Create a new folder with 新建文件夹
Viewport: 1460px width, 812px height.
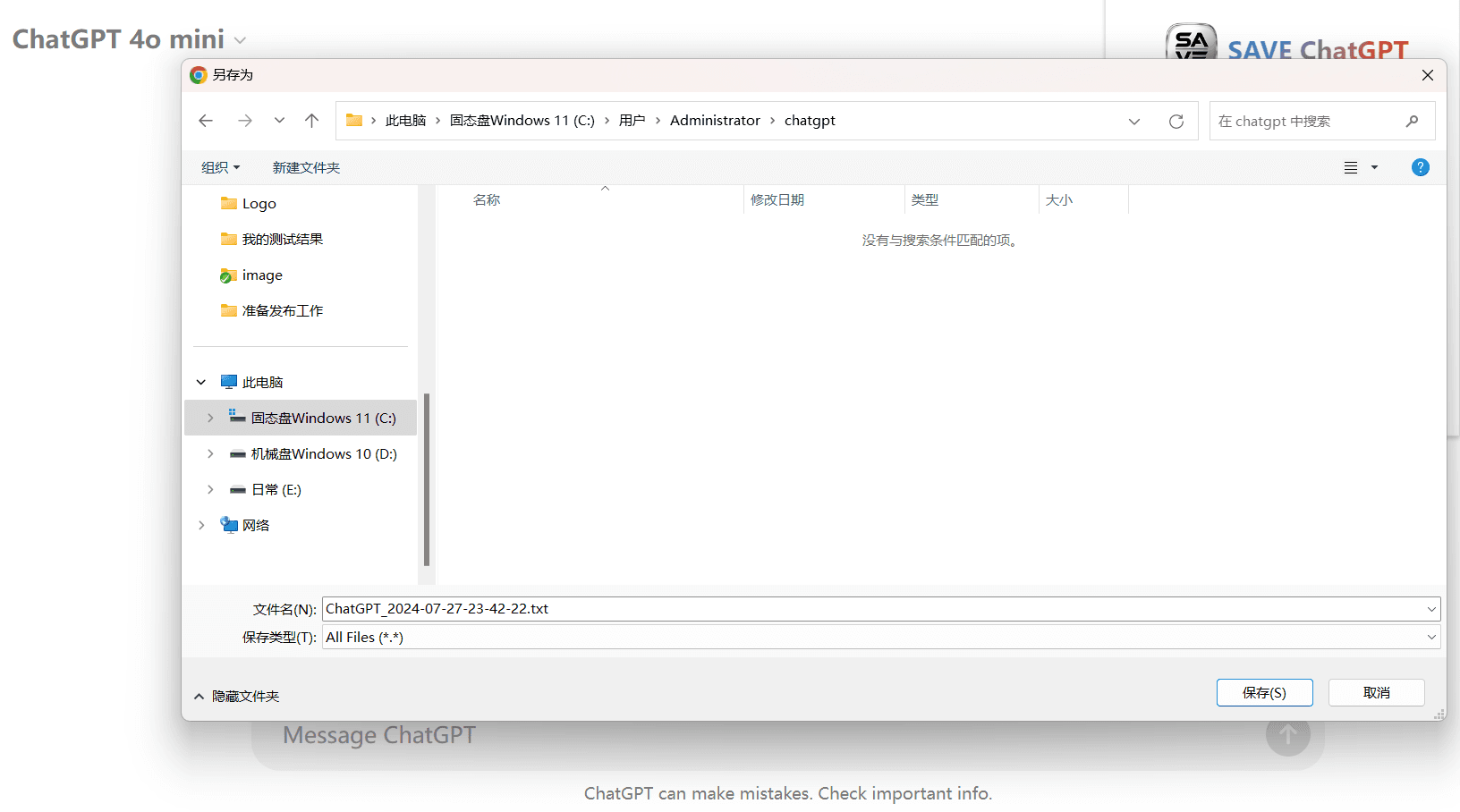pyautogui.click(x=306, y=167)
